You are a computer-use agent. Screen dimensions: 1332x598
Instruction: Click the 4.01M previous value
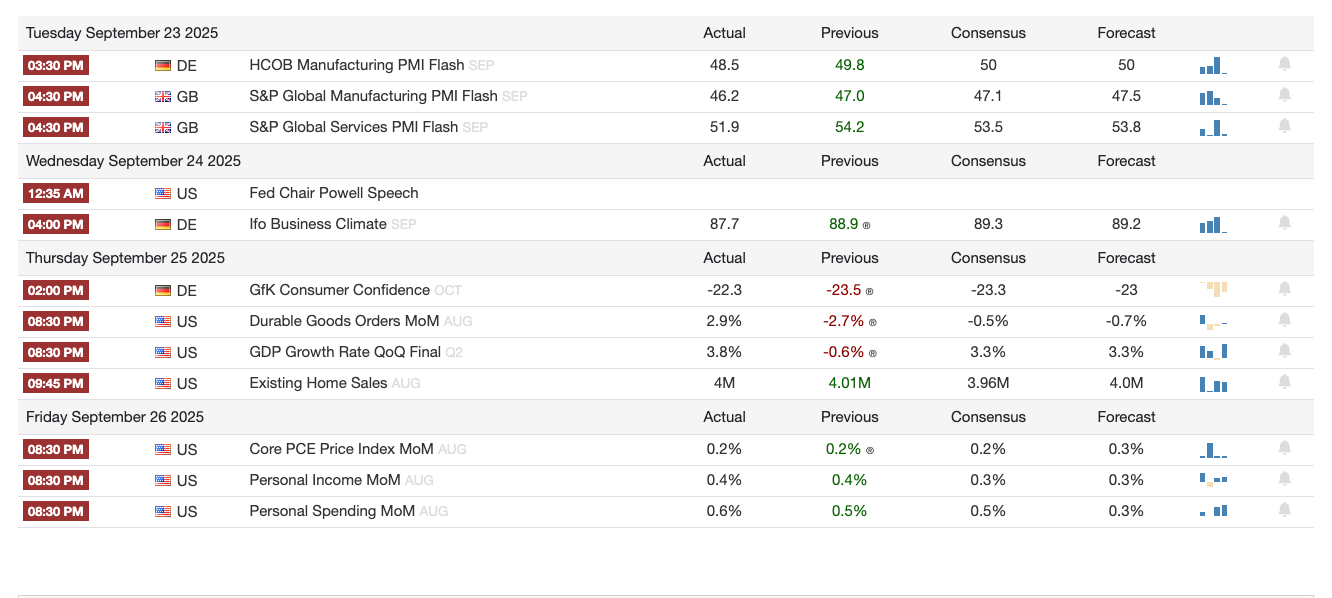tap(849, 383)
